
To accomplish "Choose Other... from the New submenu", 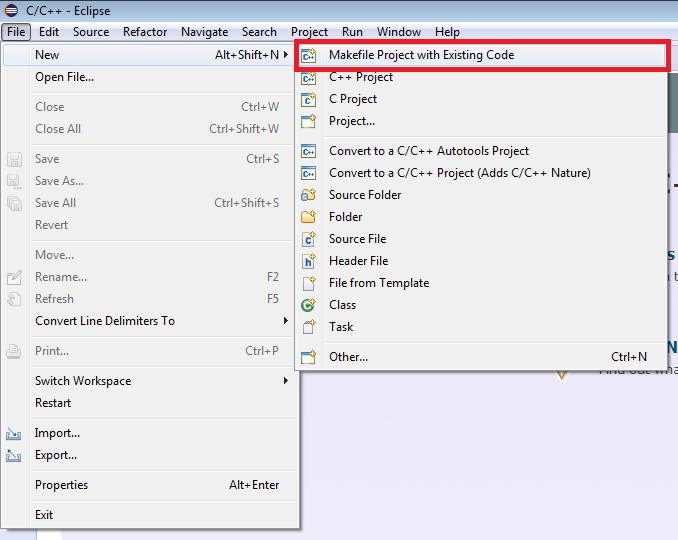I will click(348, 357).
